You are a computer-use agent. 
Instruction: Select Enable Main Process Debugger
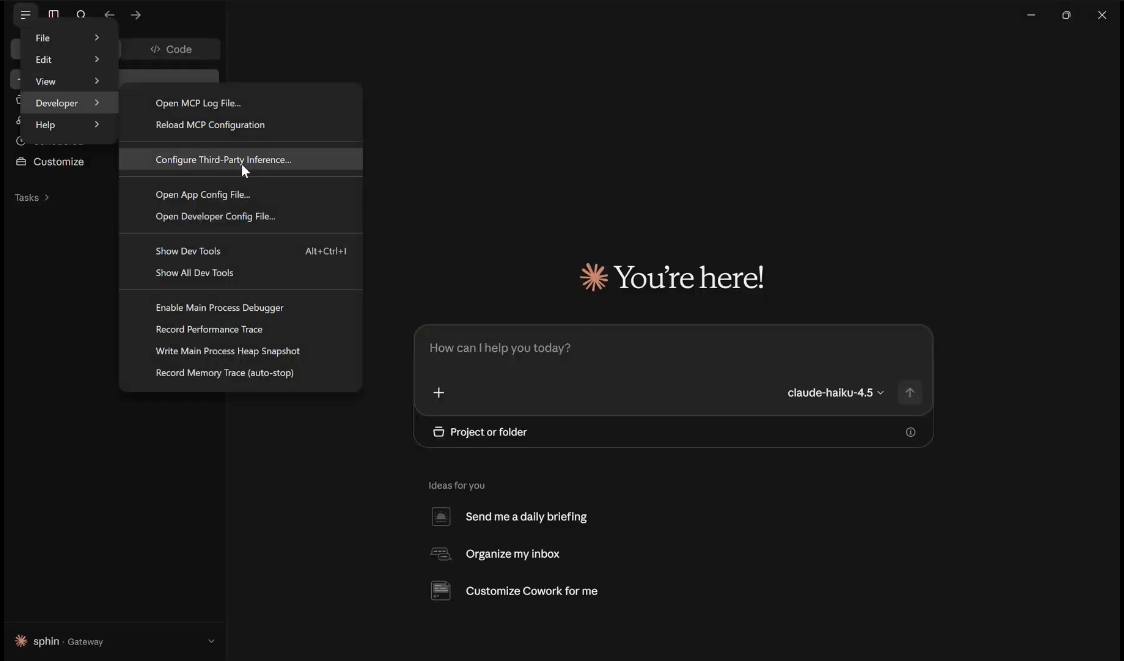tap(241, 308)
